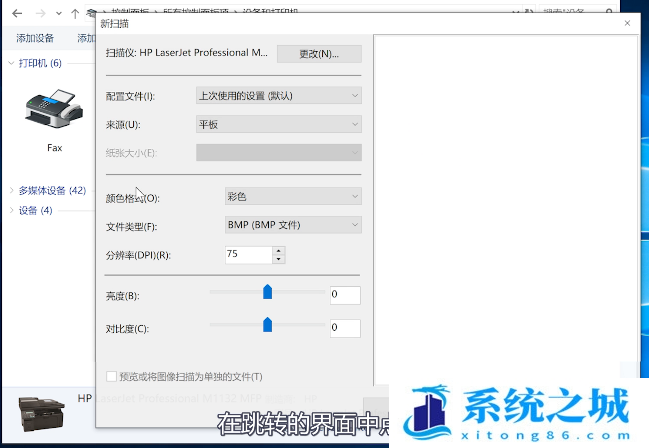This screenshot has height=448, width=649.
Task: Click the 亮度 value input box
Action: tap(345, 295)
